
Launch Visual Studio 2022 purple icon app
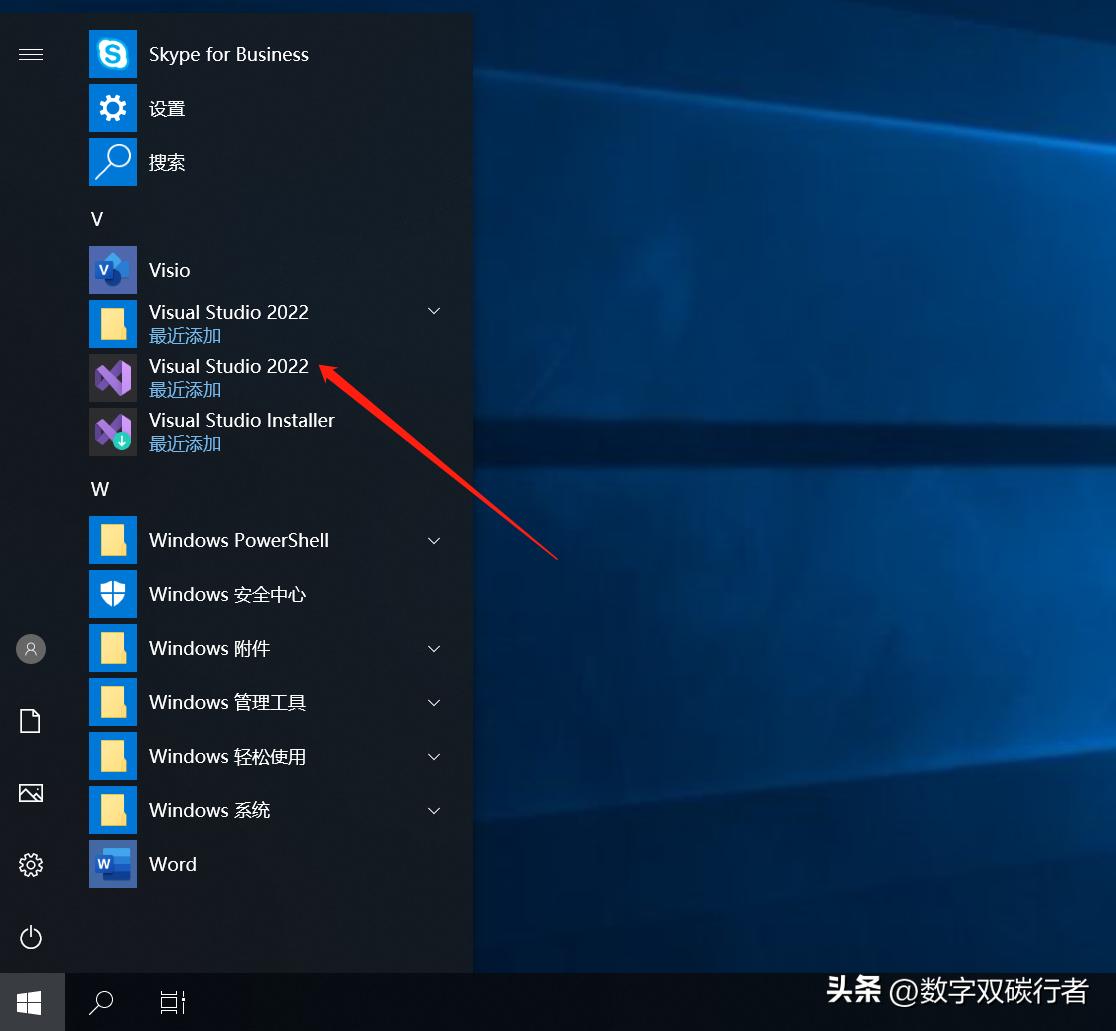(x=113, y=378)
